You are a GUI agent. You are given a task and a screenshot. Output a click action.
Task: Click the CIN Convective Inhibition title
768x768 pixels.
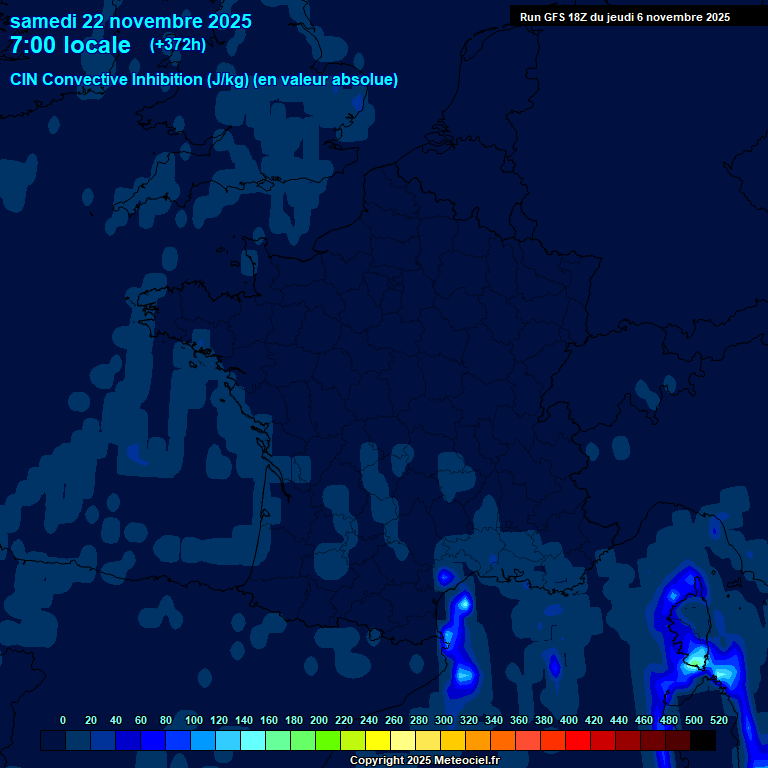pos(204,80)
